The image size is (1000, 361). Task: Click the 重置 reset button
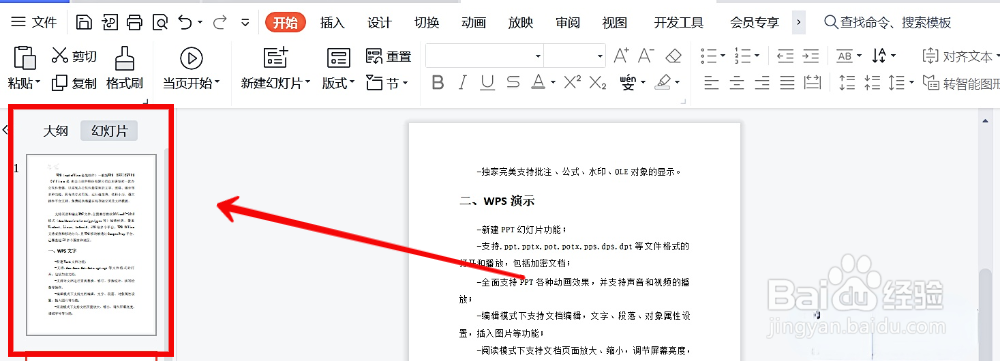[388, 56]
